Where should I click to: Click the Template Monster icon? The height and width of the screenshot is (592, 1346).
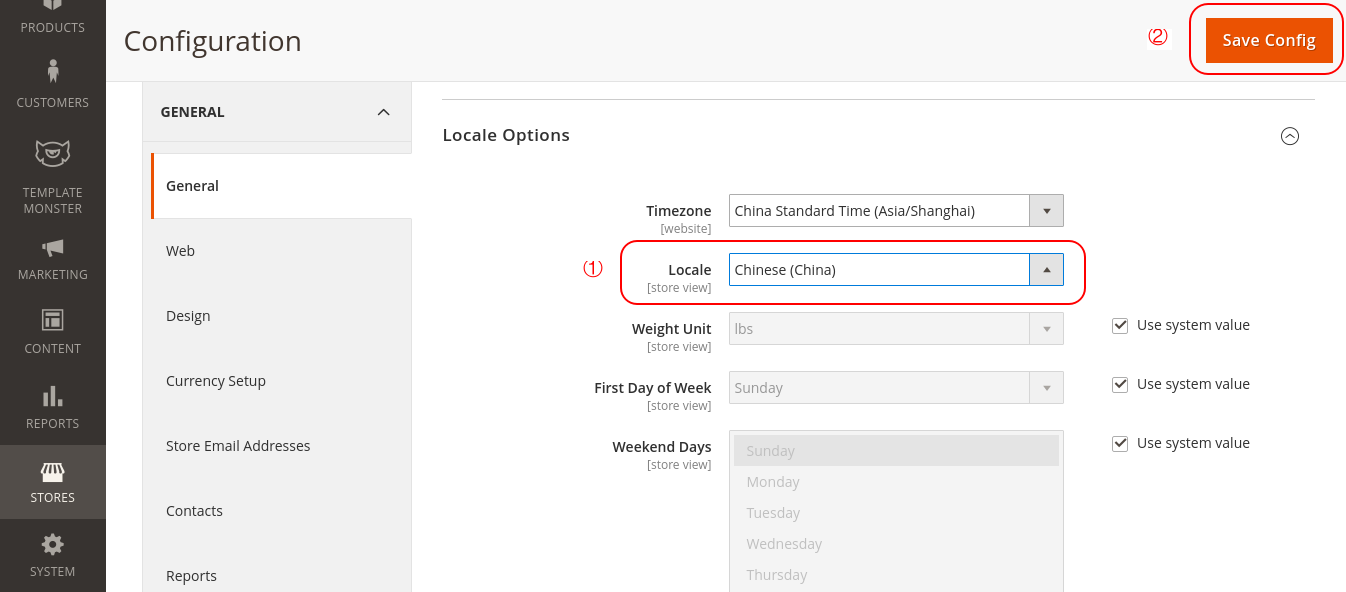click(52, 153)
